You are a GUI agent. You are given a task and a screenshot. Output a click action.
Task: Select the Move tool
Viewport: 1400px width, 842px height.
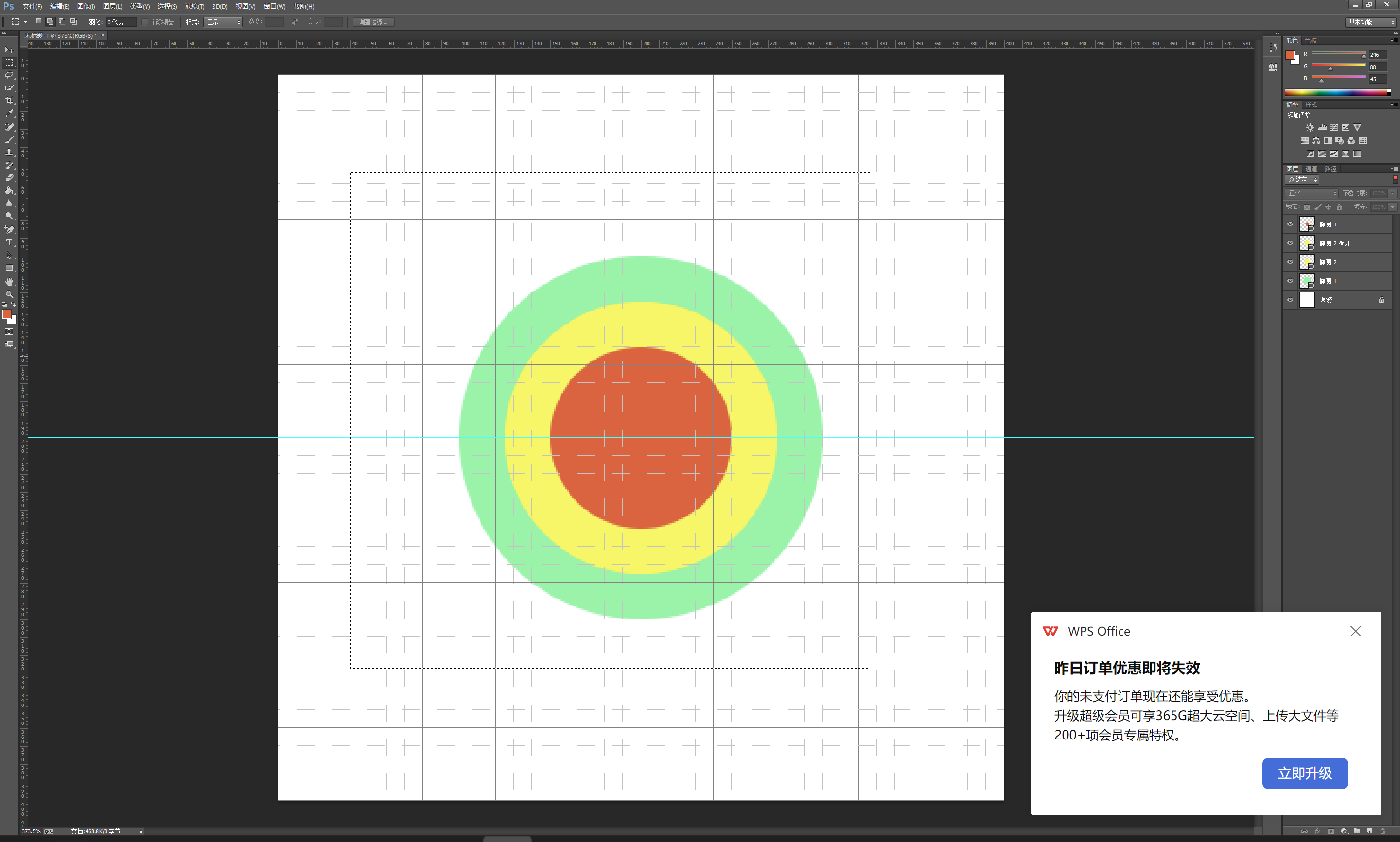point(9,50)
